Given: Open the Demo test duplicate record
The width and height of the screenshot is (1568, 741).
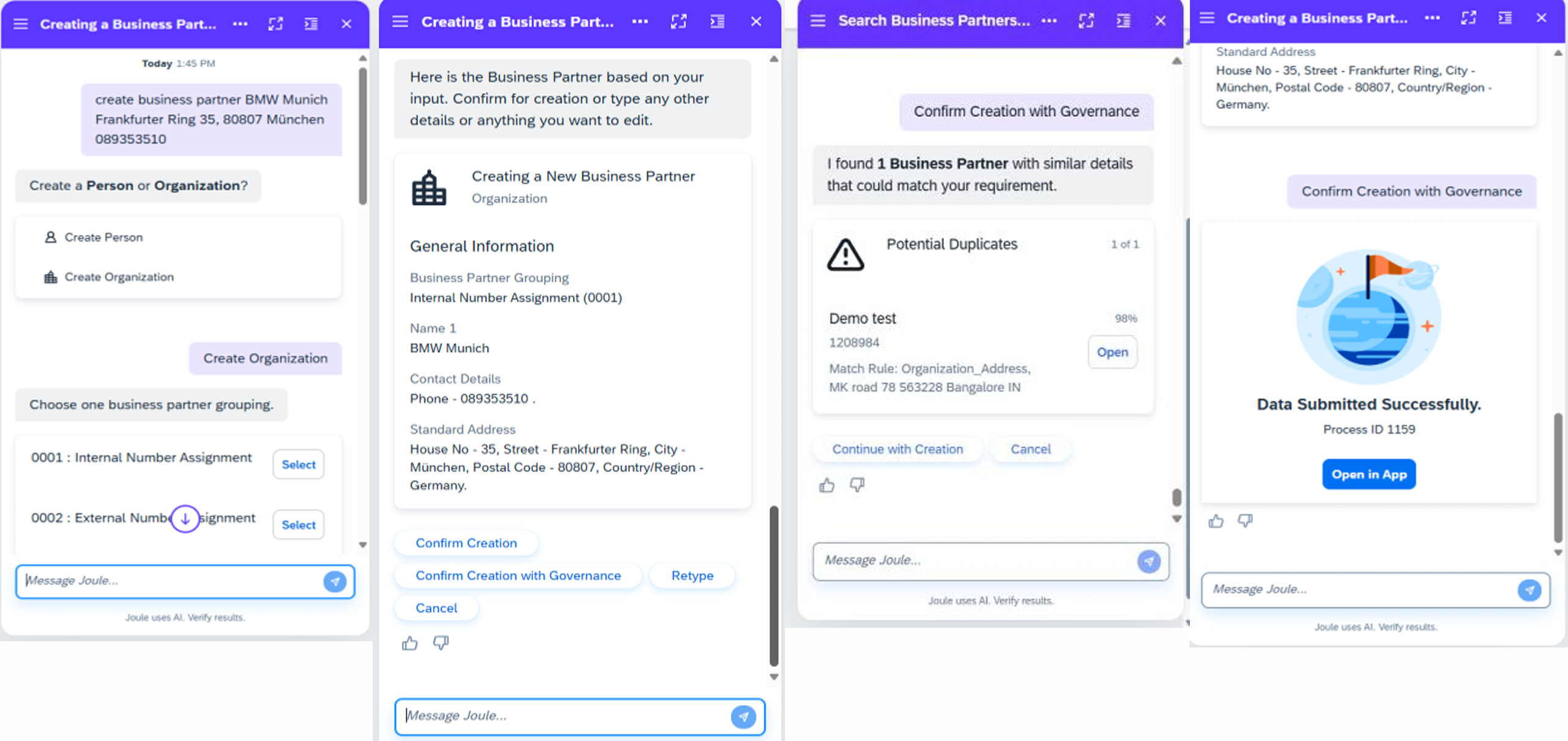Looking at the screenshot, I should pos(1112,352).
